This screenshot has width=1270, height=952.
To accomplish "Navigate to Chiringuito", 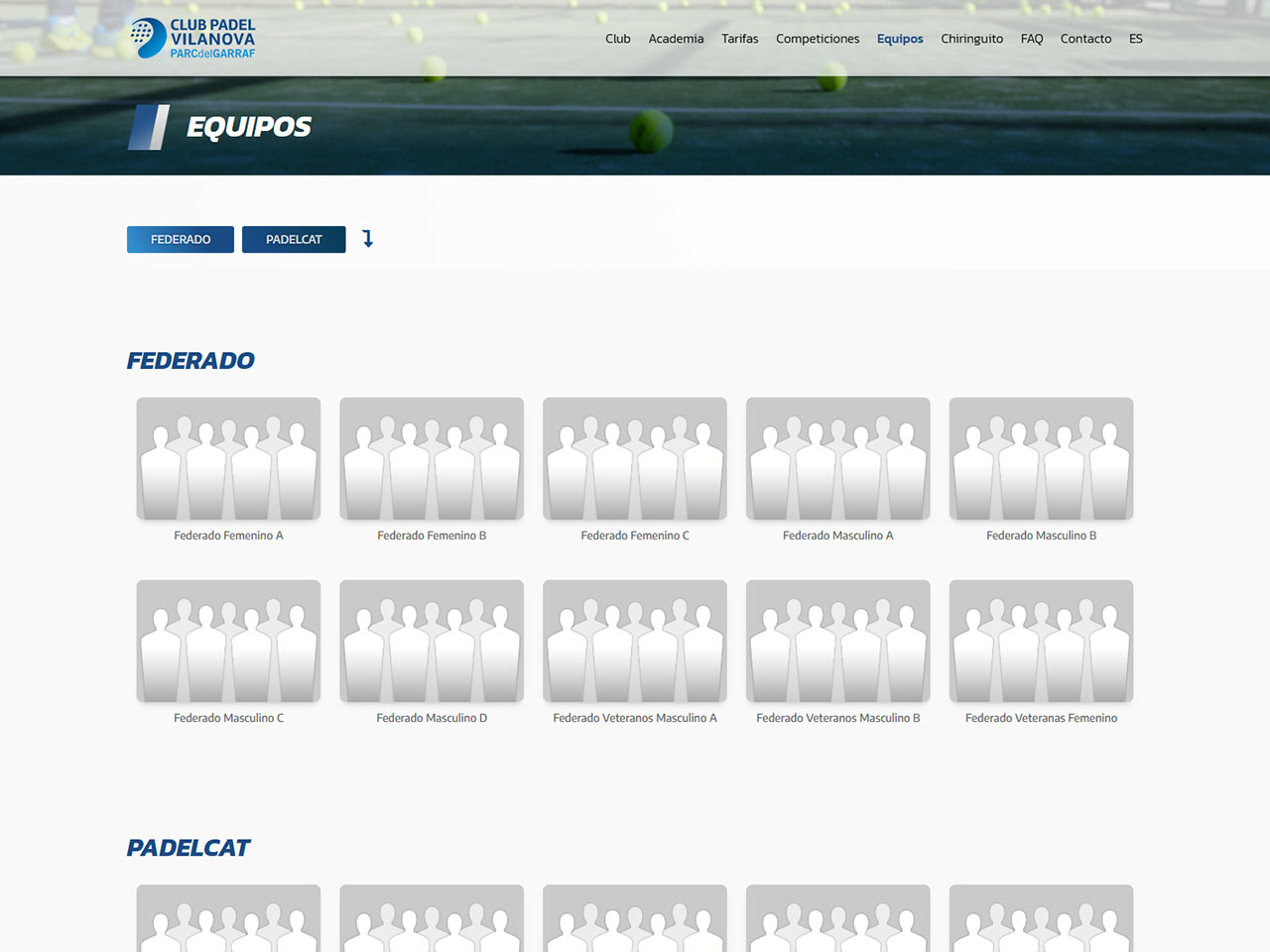I will (x=971, y=39).
